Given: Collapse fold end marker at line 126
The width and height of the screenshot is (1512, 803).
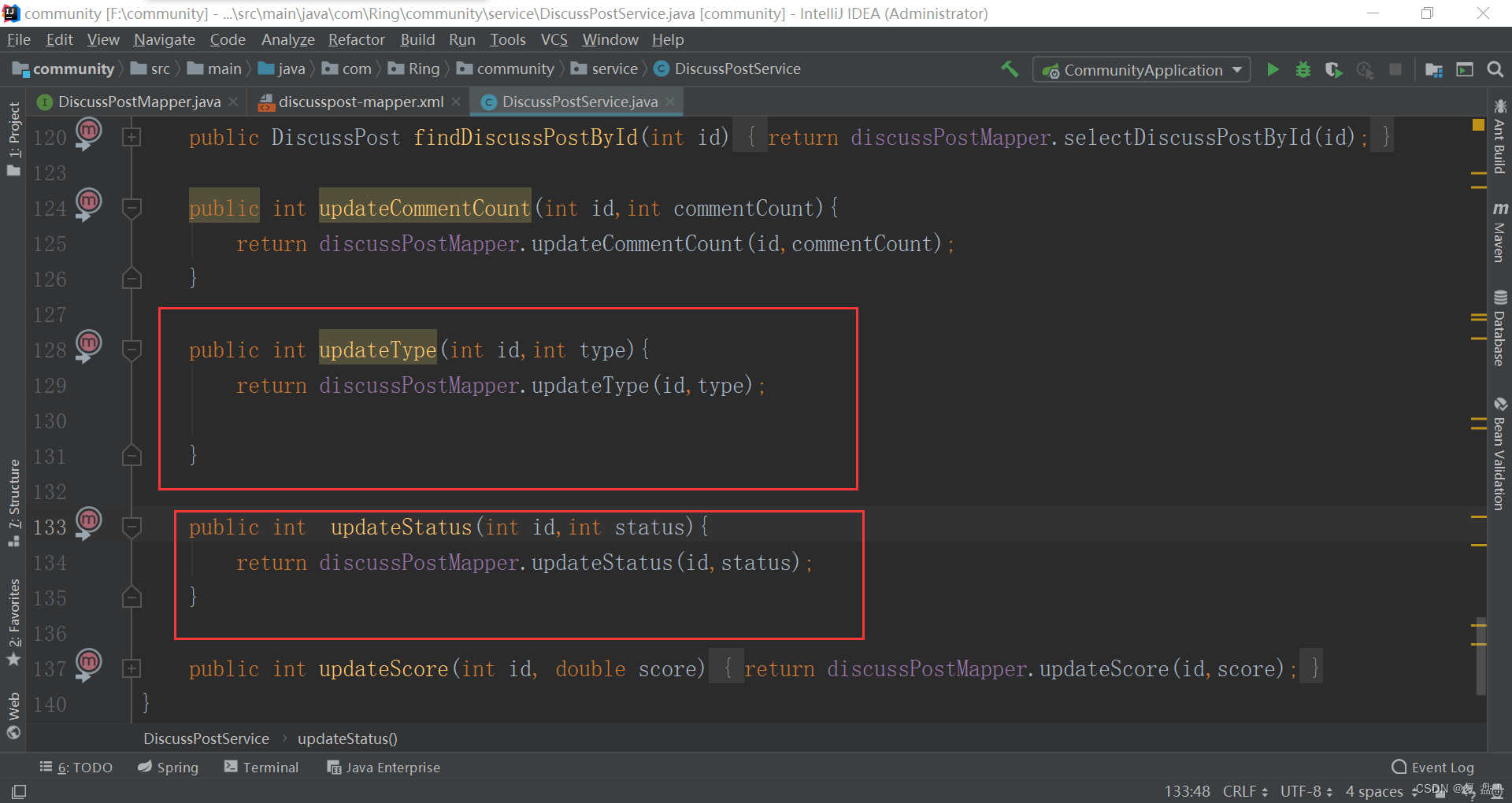Looking at the screenshot, I should [x=132, y=279].
